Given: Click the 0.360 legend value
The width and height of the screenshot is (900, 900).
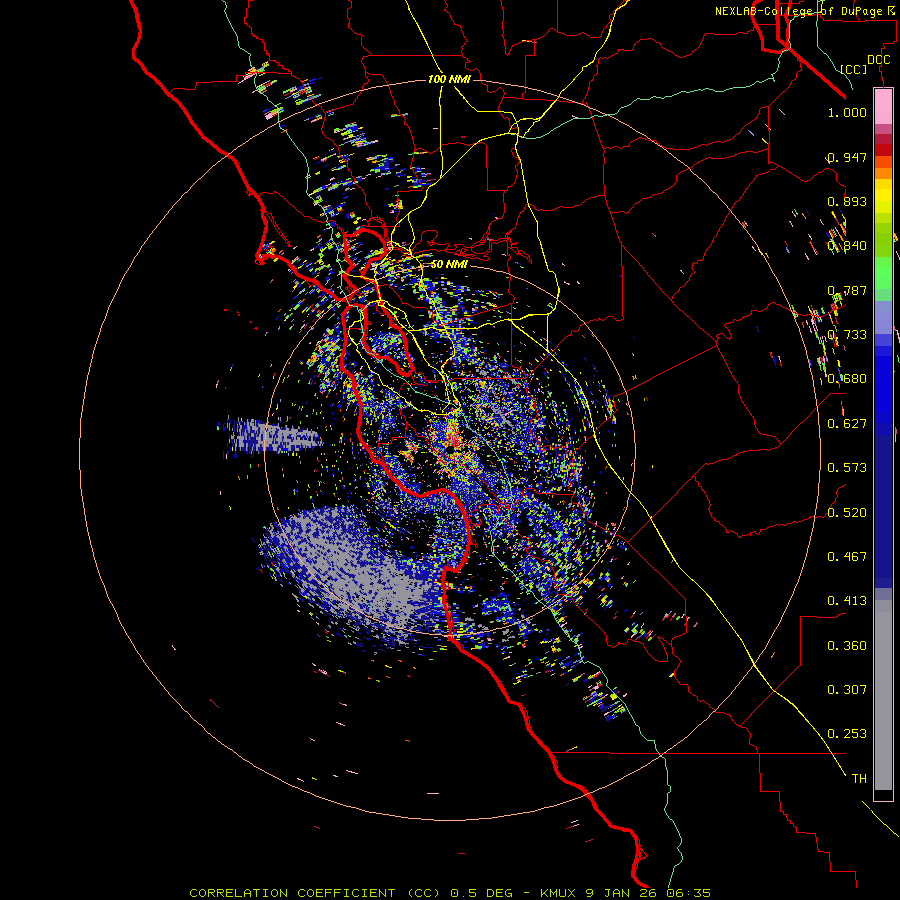Looking at the screenshot, I should pos(847,645).
